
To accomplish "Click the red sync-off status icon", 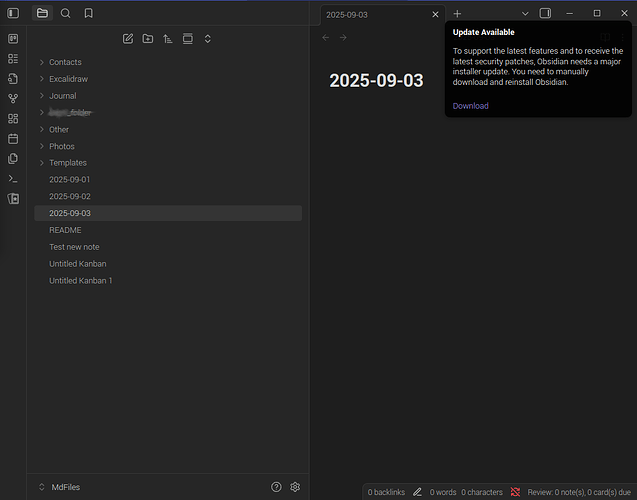I will click(x=516, y=492).
